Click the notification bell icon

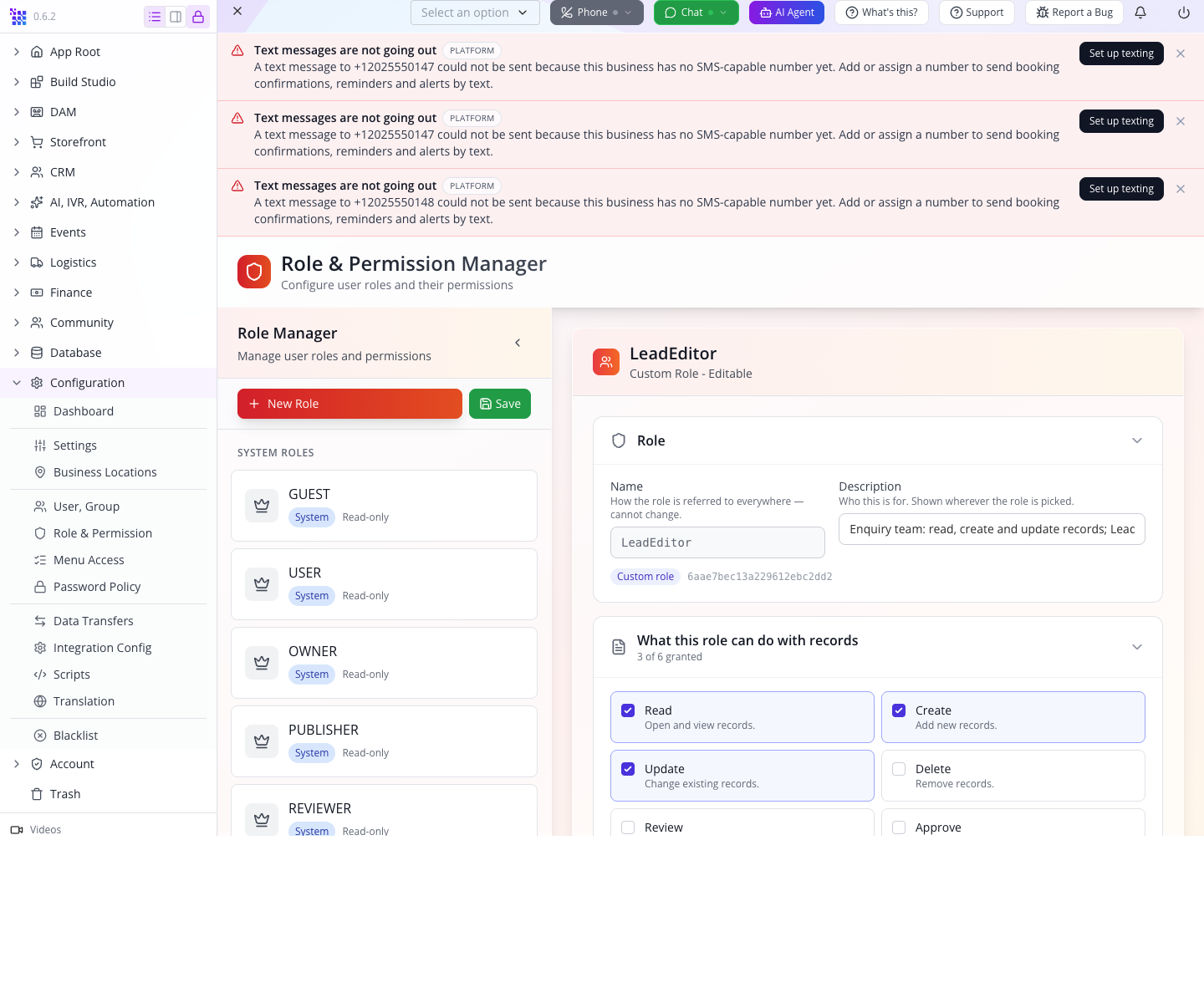(1140, 13)
